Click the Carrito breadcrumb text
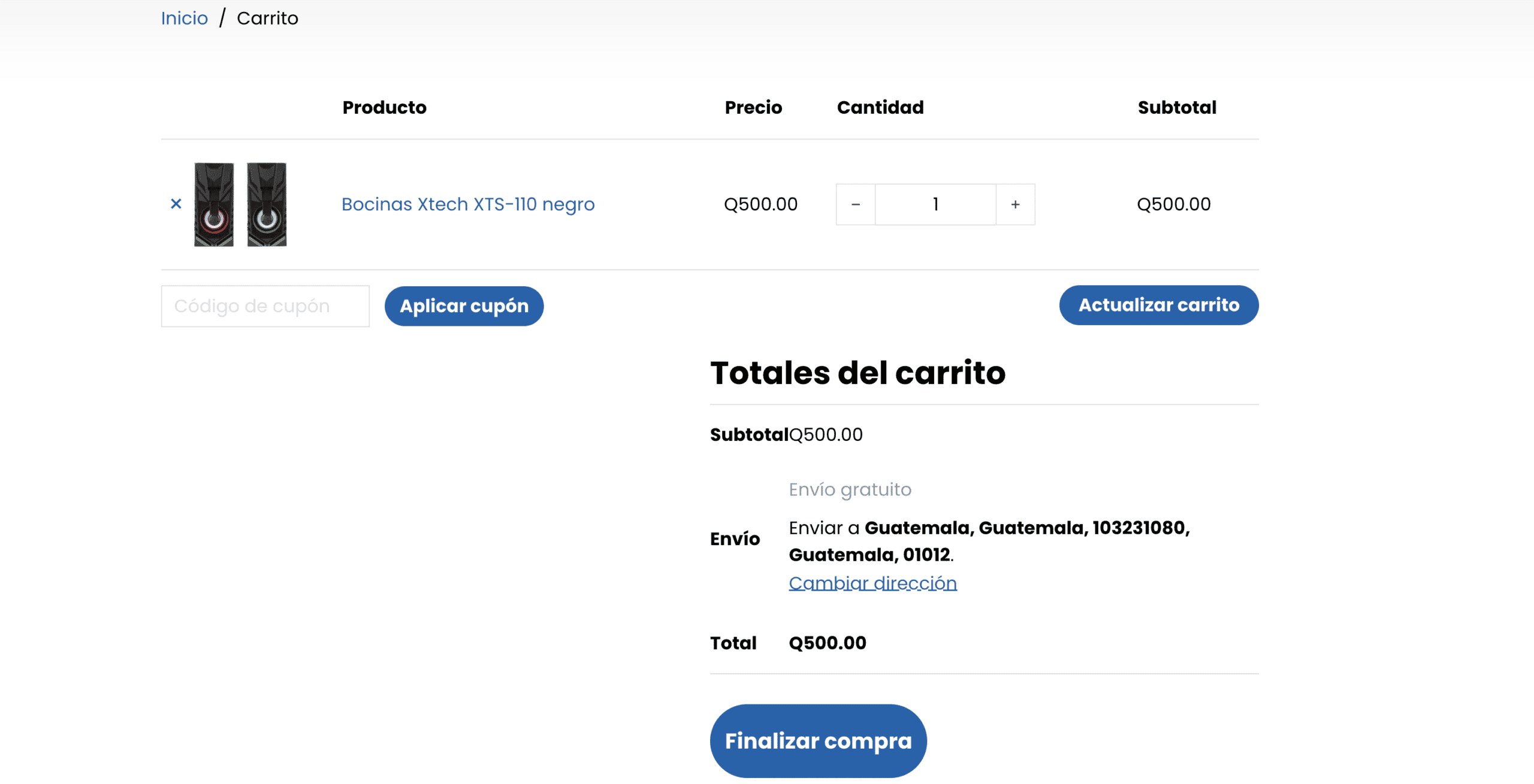The image size is (1534, 784). click(267, 19)
